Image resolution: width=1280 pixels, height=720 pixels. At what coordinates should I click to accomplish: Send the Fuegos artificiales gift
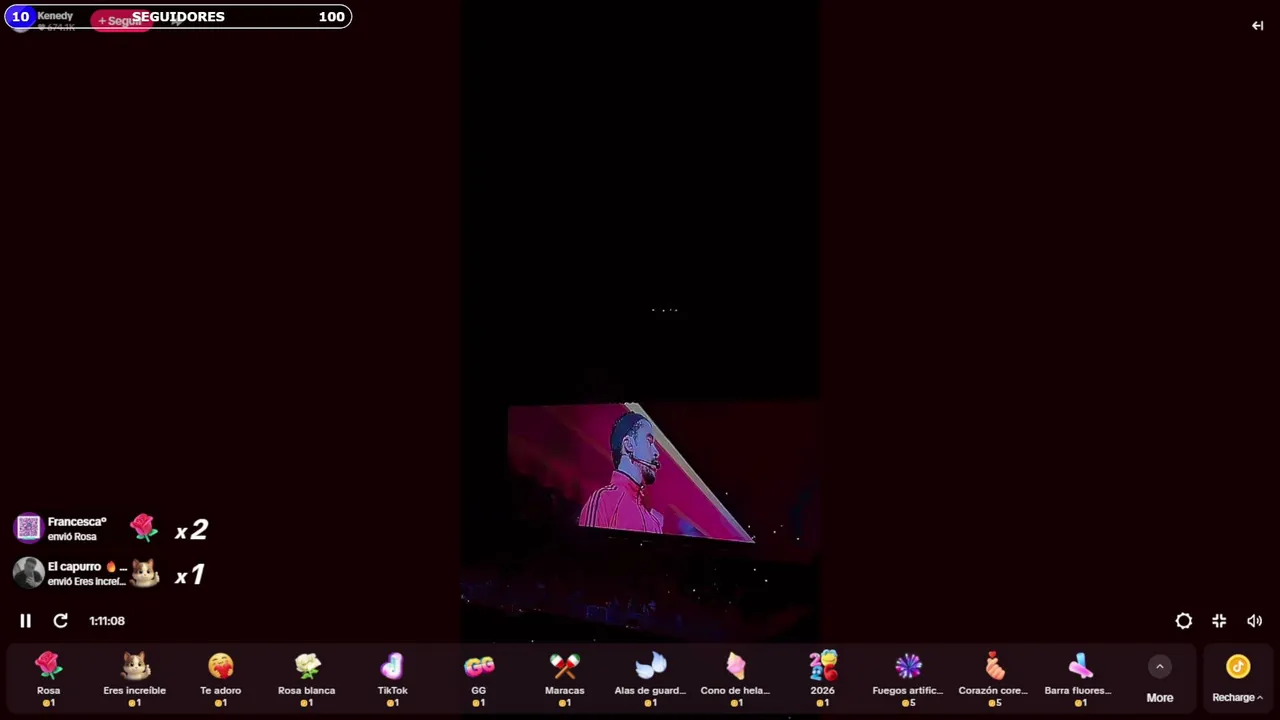(x=908, y=679)
